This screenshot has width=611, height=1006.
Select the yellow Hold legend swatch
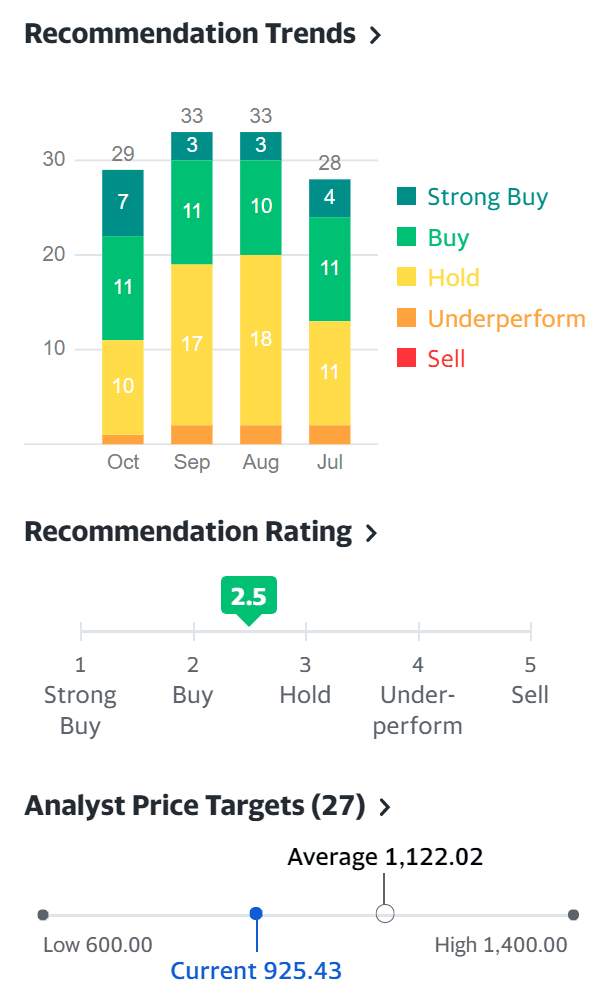click(406, 278)
